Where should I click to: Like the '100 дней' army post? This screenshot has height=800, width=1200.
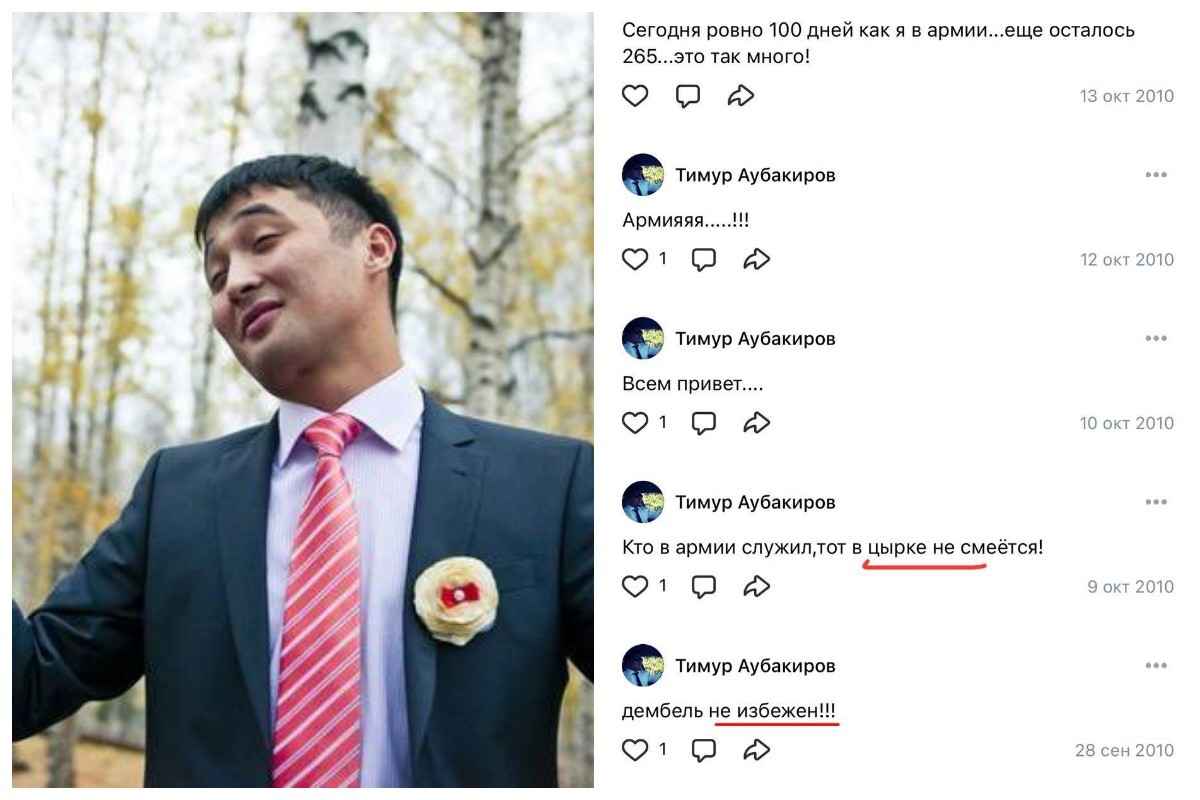[635, 96]
